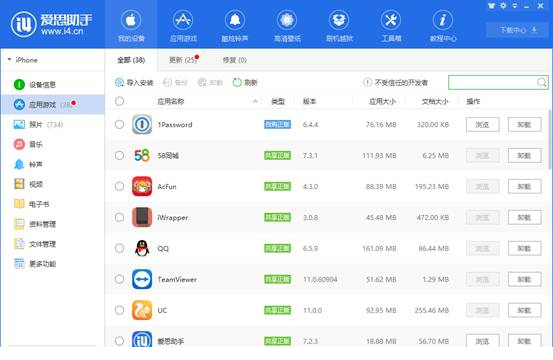
Task: Open Tutorial Center info icon
Action: [443, 20]
